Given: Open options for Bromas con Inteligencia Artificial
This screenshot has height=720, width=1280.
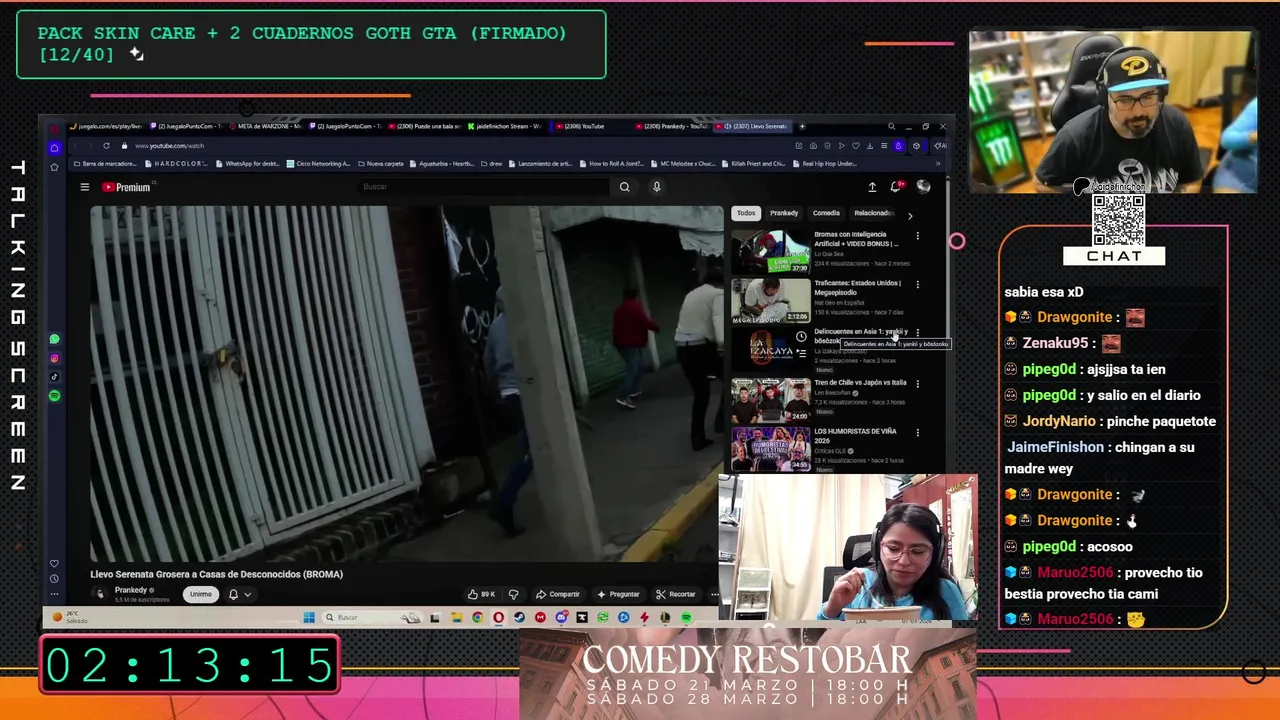Looking at the screenshot, I should [917, 236].
